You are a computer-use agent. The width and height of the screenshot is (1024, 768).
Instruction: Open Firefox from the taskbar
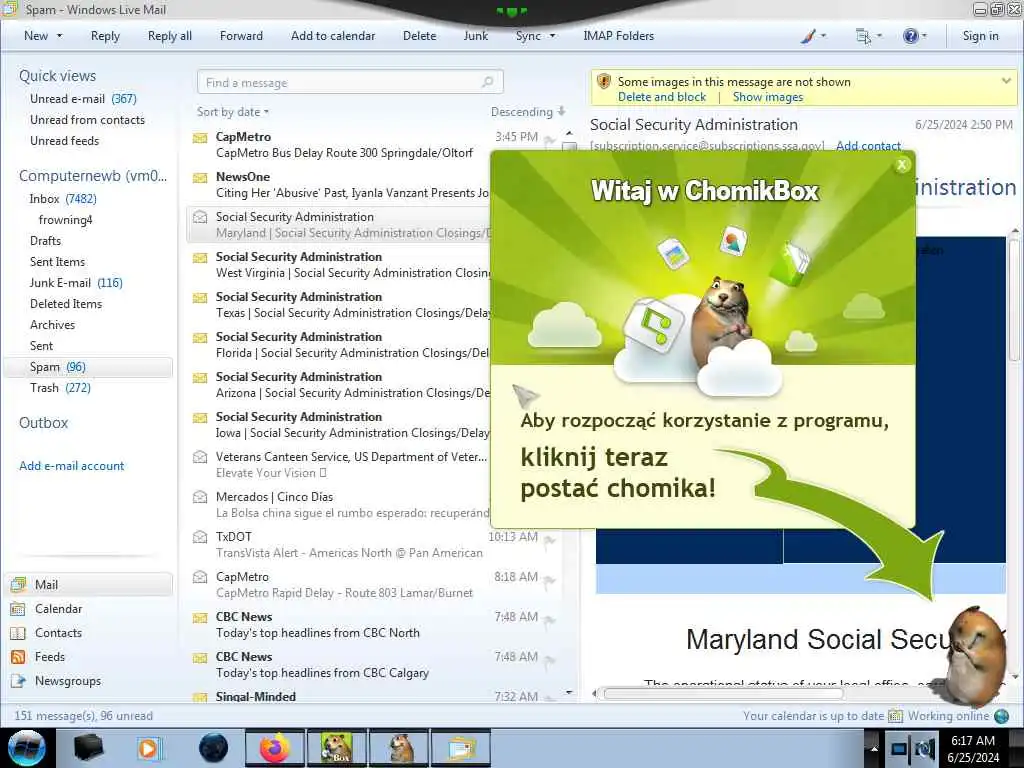[276, 748]
